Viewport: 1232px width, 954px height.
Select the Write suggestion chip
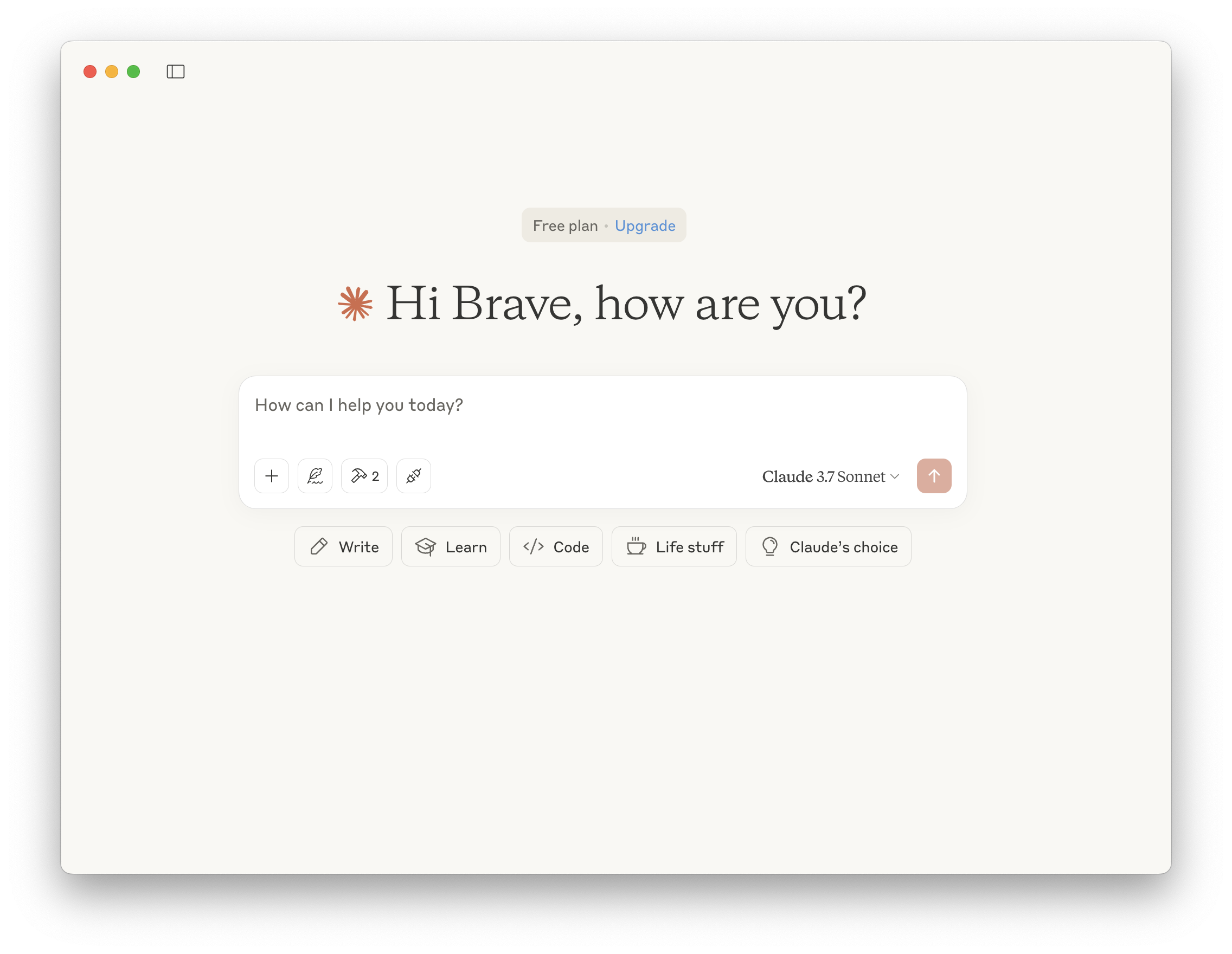tap(344, 546)
